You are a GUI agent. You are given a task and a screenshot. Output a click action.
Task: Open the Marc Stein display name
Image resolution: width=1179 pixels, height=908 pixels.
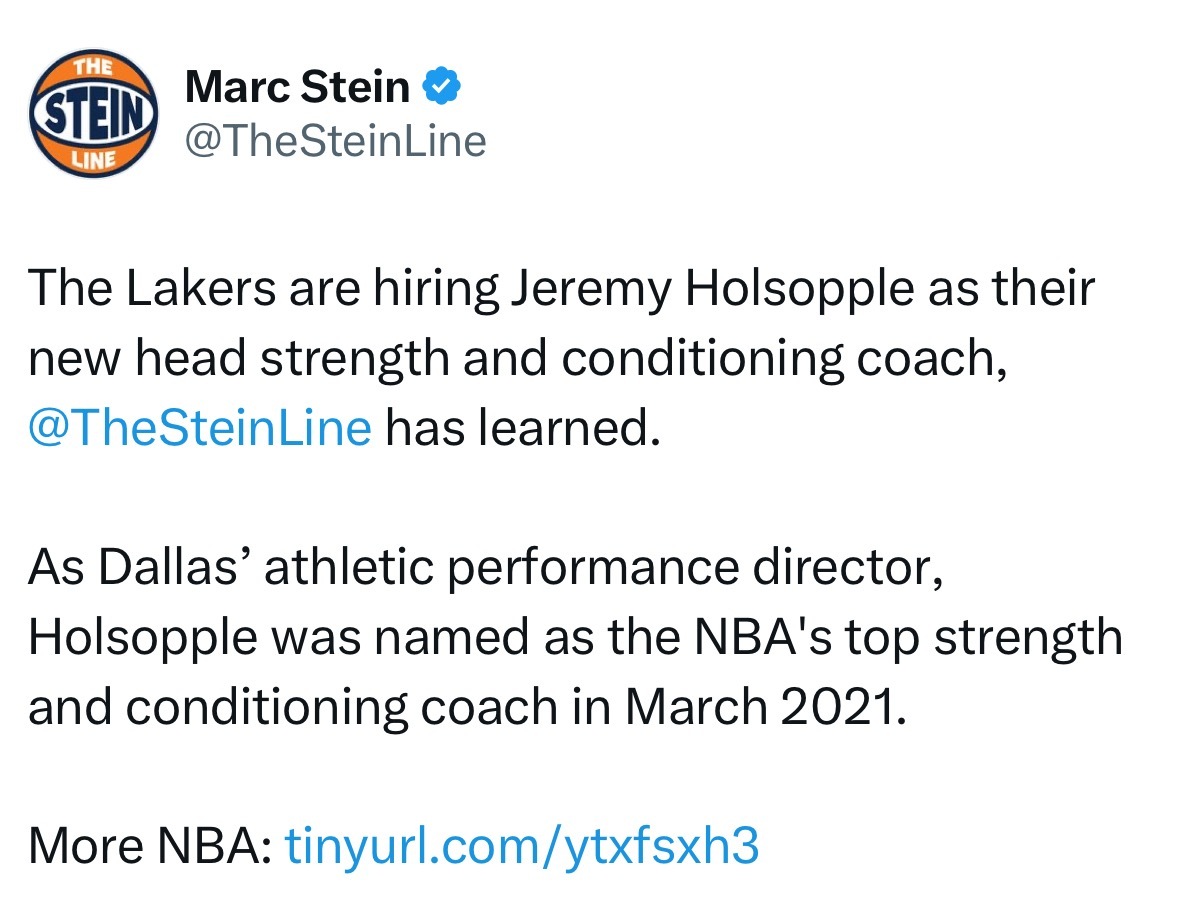pyautogui.click(x=297, y=86)
